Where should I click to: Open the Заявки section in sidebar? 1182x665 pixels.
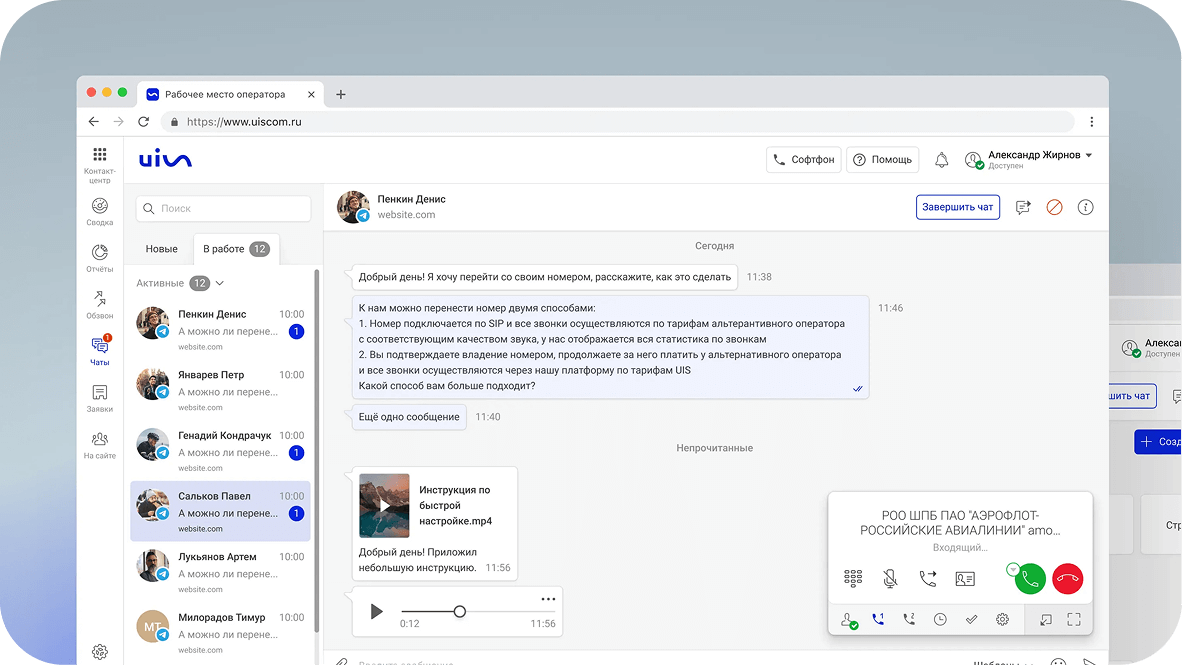100,399
